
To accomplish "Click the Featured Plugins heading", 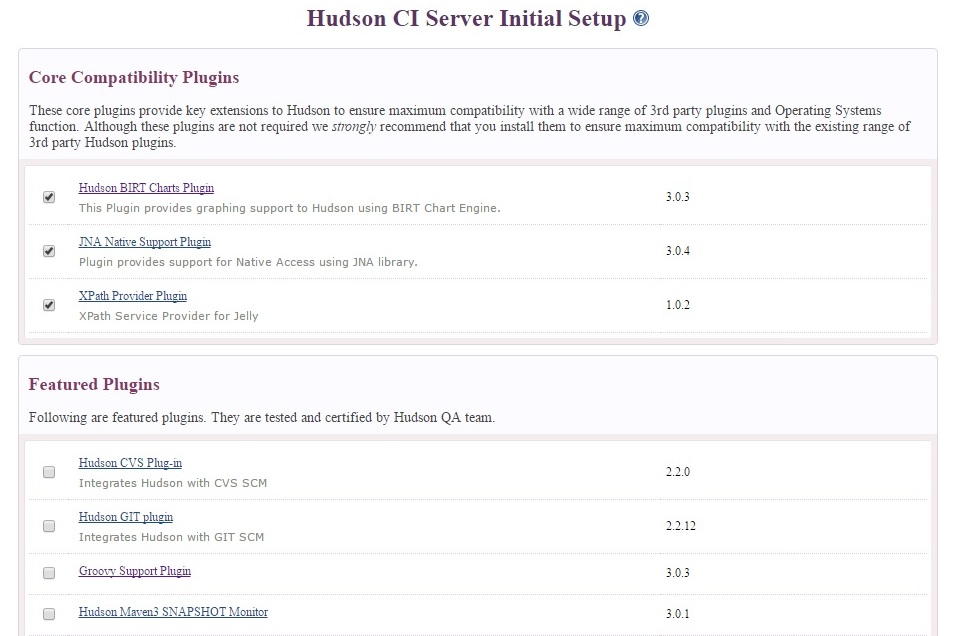I will click(94, 384).
